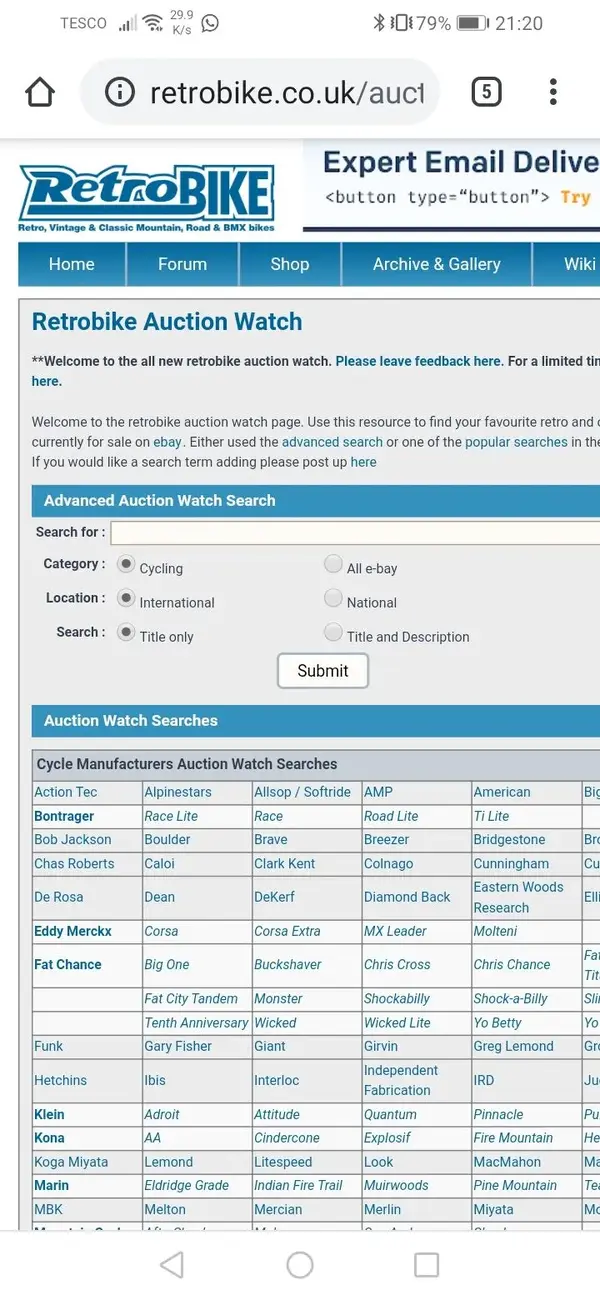Tap the Android home circle button

[300, 1265]
